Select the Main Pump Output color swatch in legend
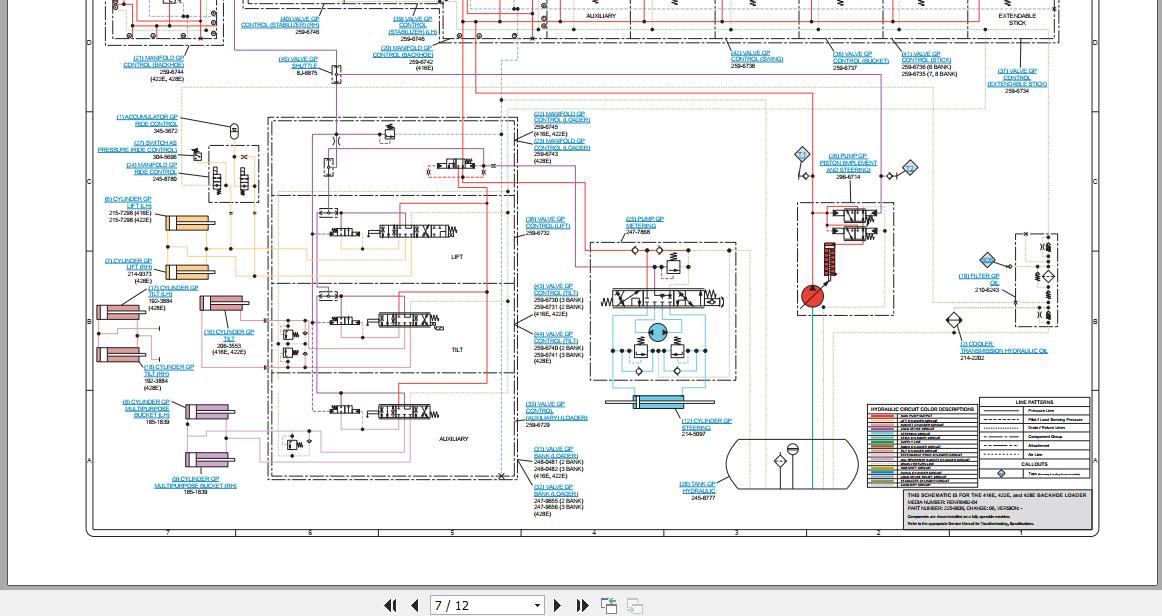The image size is (1162, 616). coord(881,415)
